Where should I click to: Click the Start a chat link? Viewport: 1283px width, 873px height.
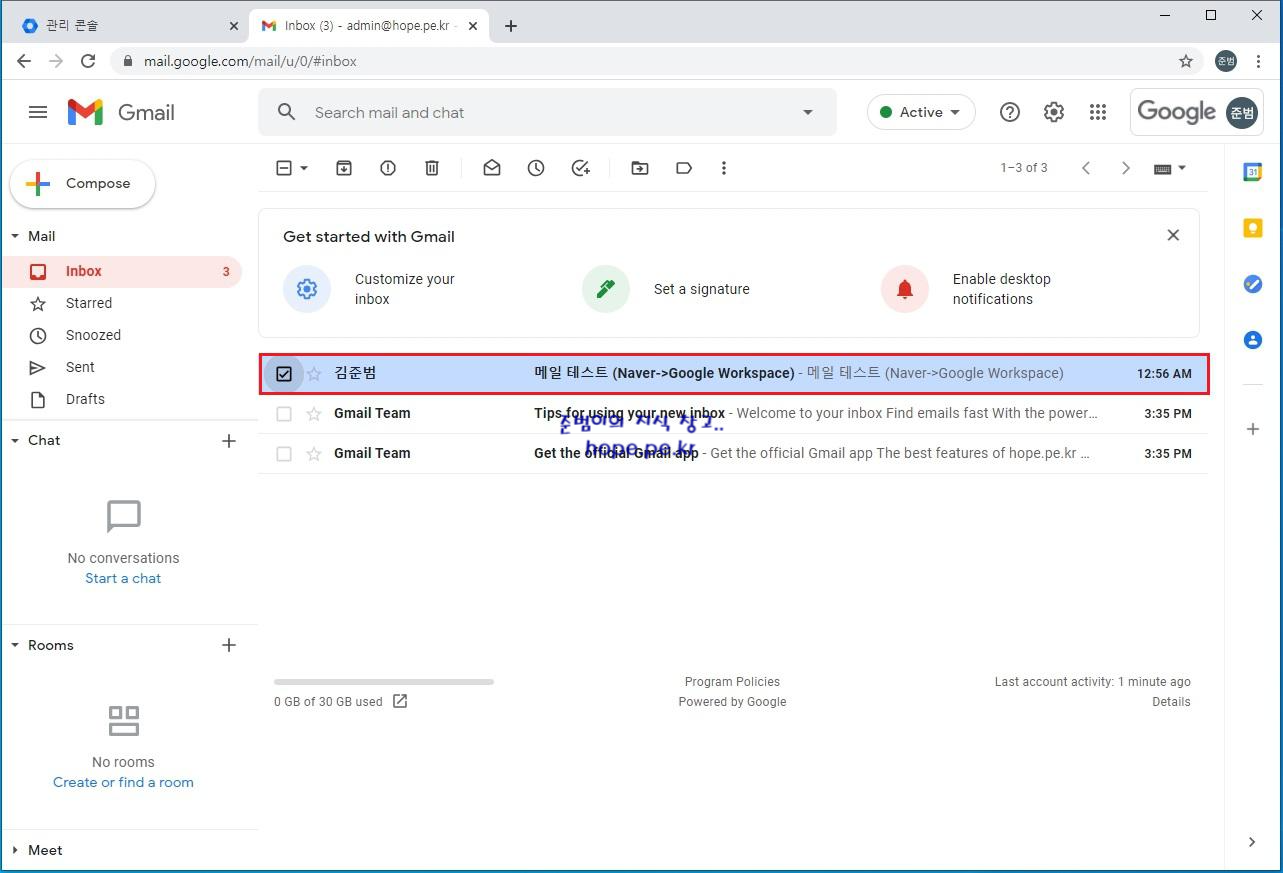pyautogui.click(x=123, y=578)
